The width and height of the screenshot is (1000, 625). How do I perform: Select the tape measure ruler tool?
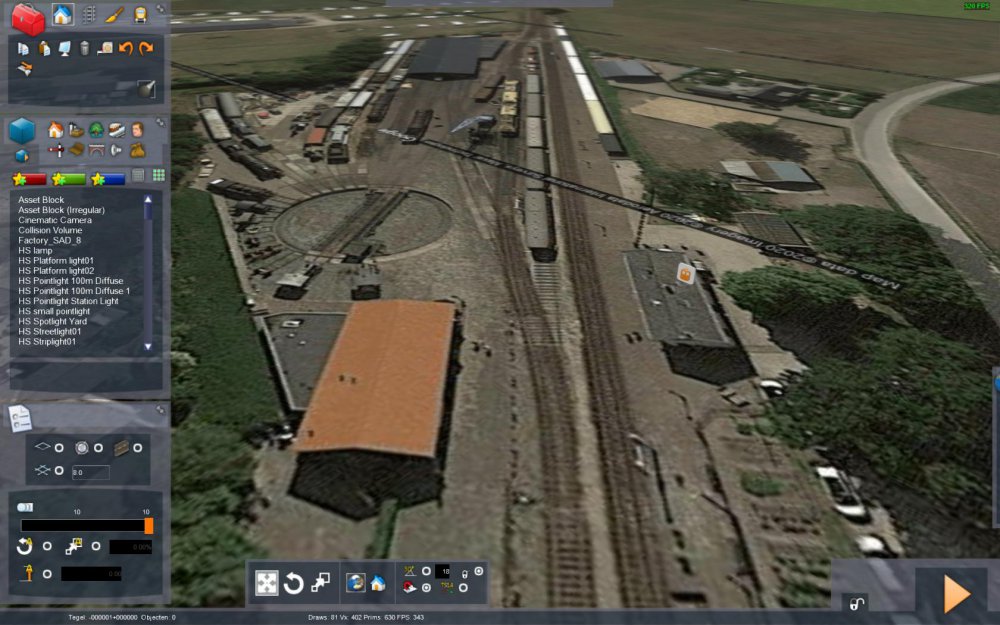105,48
